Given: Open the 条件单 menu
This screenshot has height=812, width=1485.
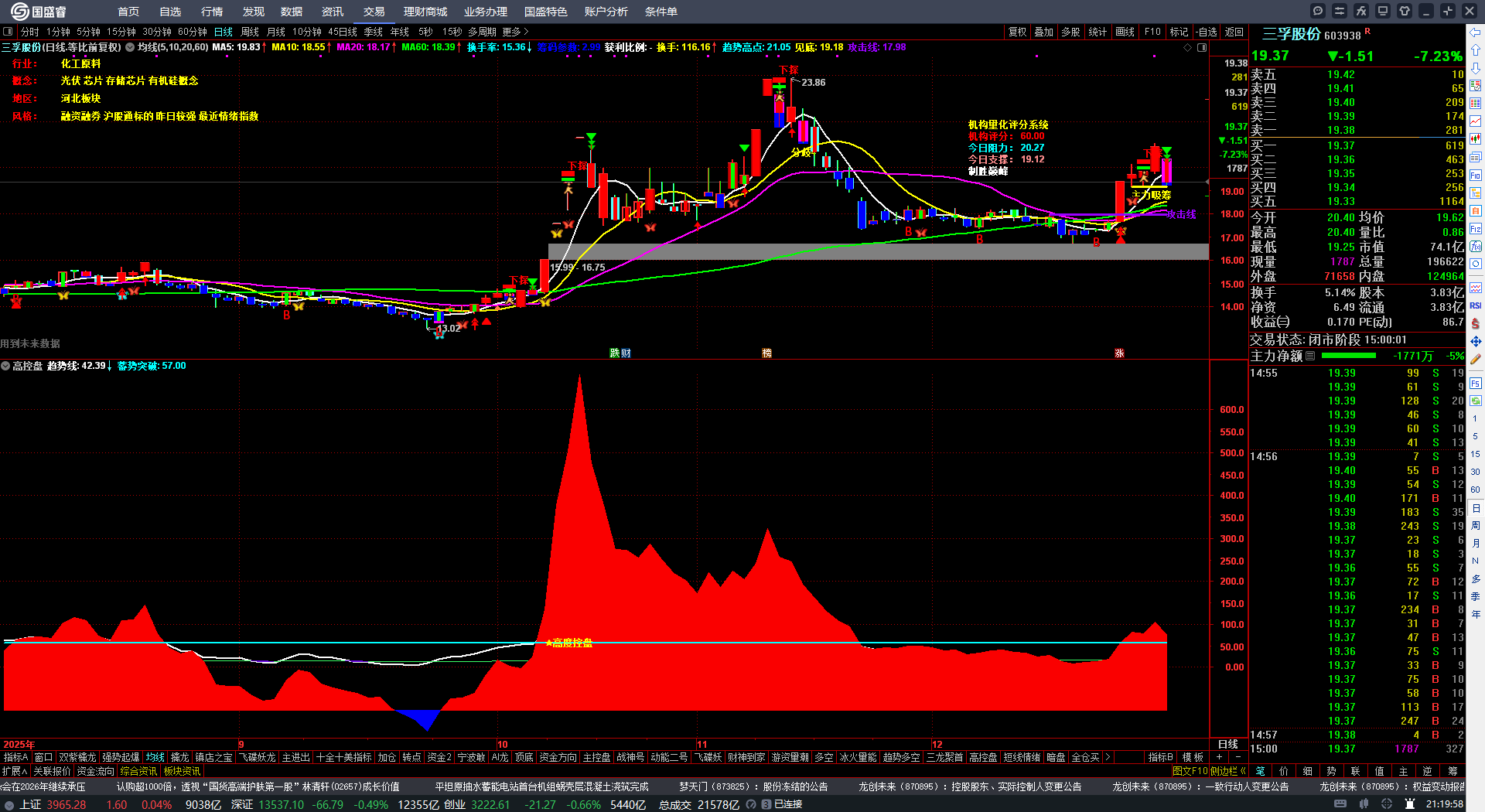Looking at the screenshot, I should (661, 12).
